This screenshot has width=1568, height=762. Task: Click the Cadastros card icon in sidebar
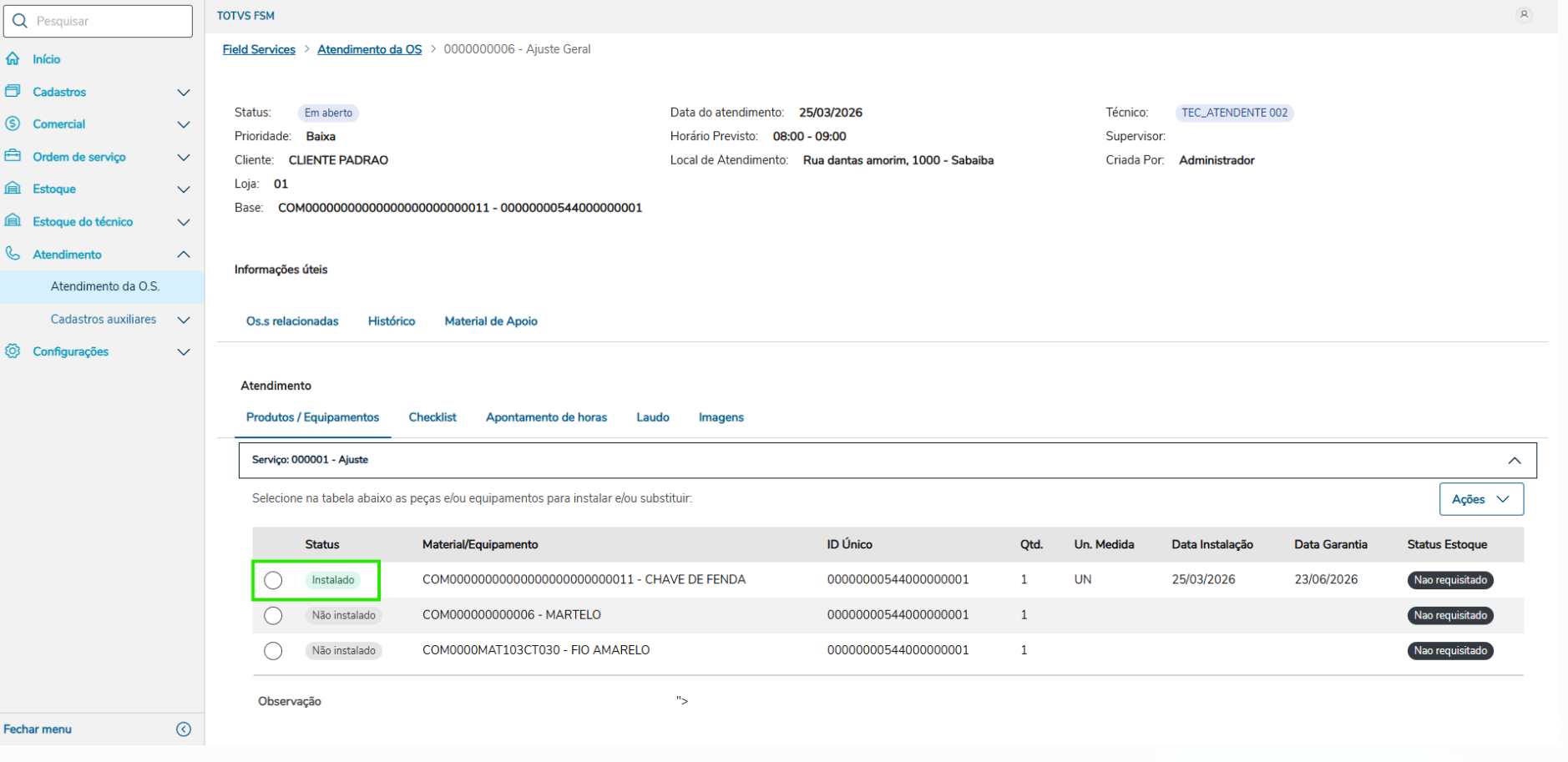13,91
